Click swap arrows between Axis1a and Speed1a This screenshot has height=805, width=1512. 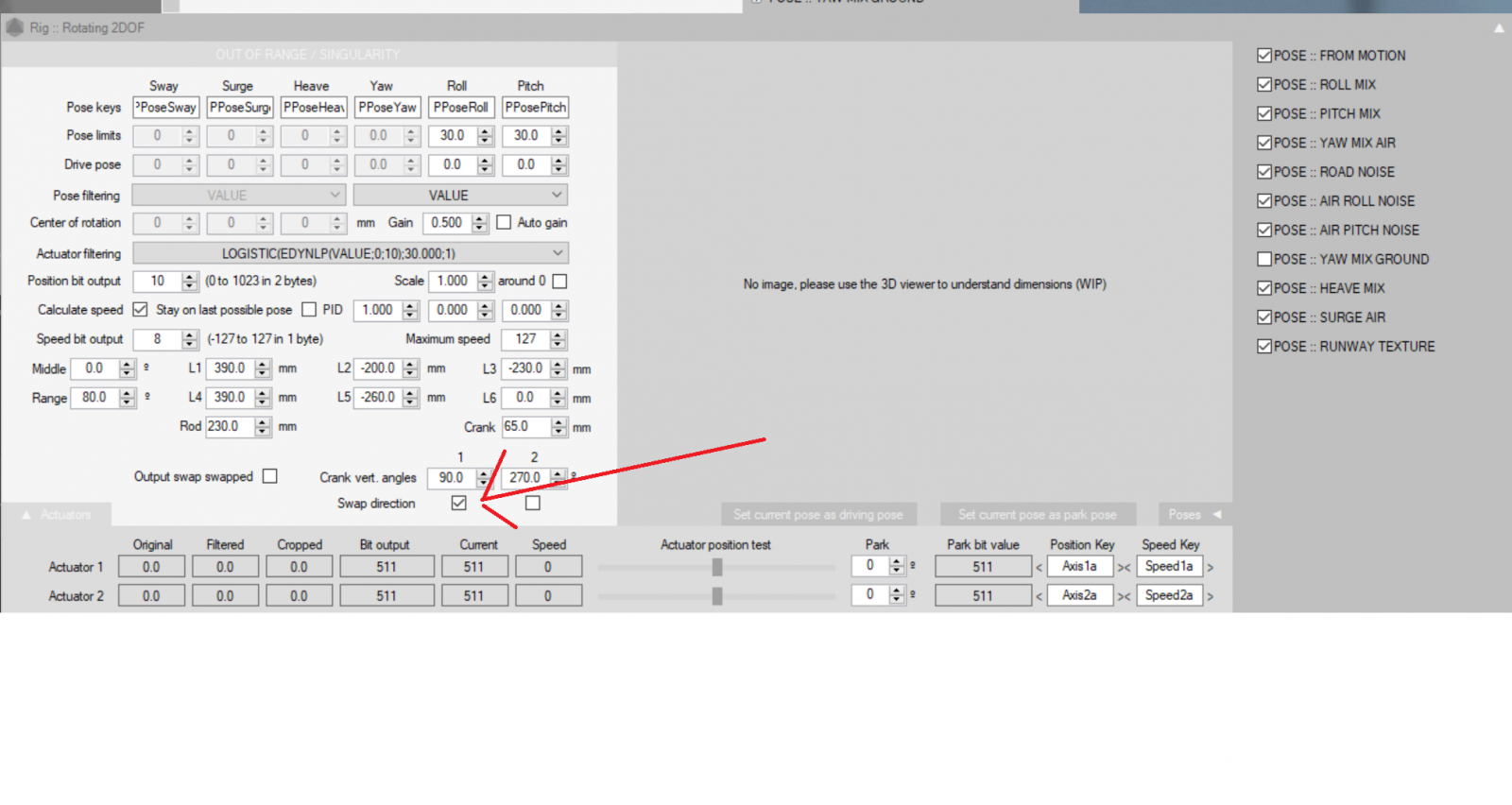(1124, 568)
